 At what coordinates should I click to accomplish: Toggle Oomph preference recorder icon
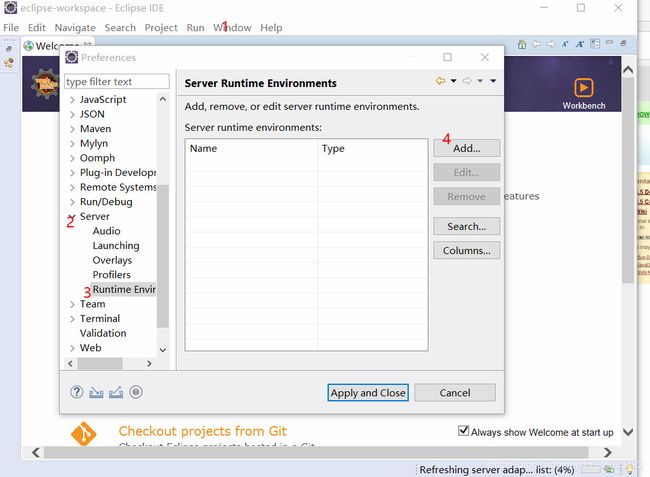tap(136, 392)
